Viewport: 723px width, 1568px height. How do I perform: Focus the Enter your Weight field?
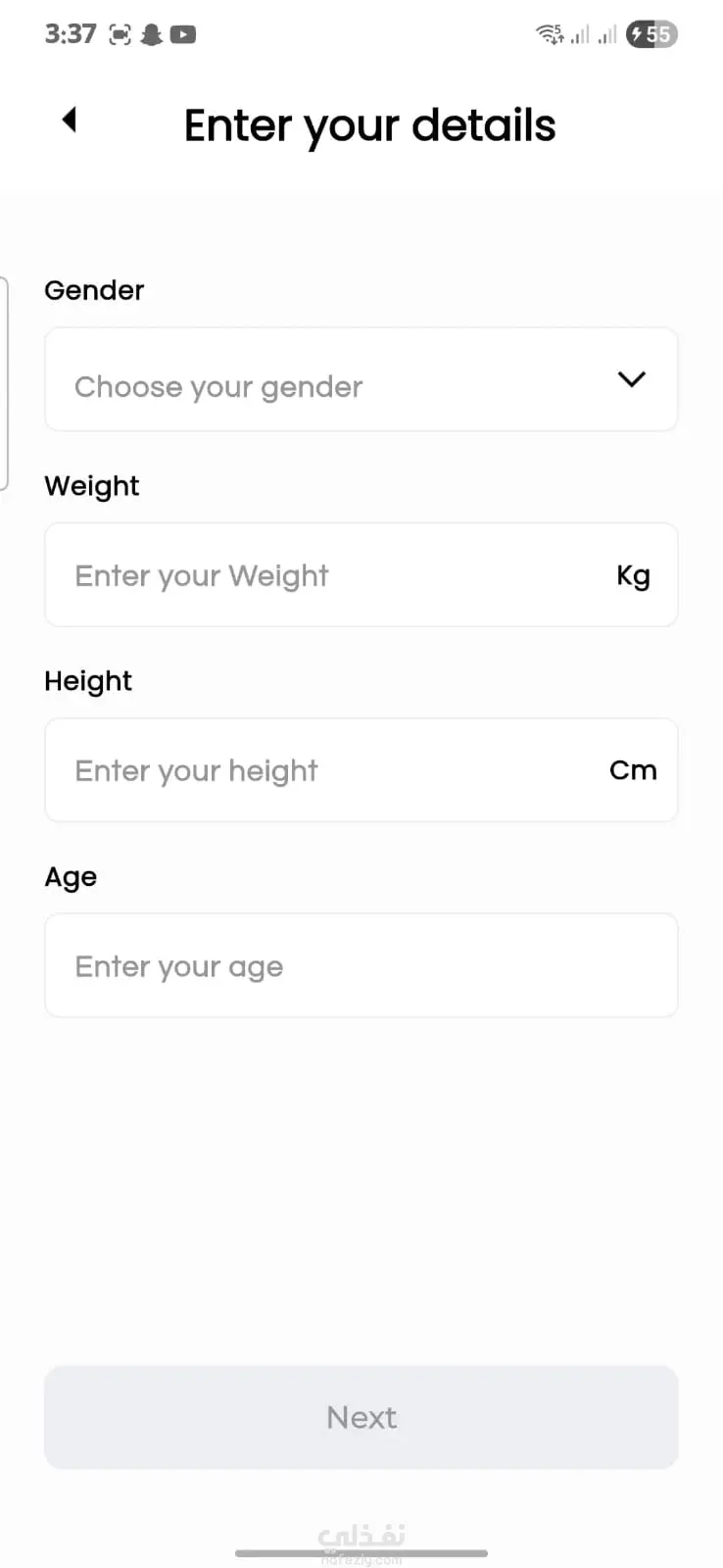tap(323, 575)
